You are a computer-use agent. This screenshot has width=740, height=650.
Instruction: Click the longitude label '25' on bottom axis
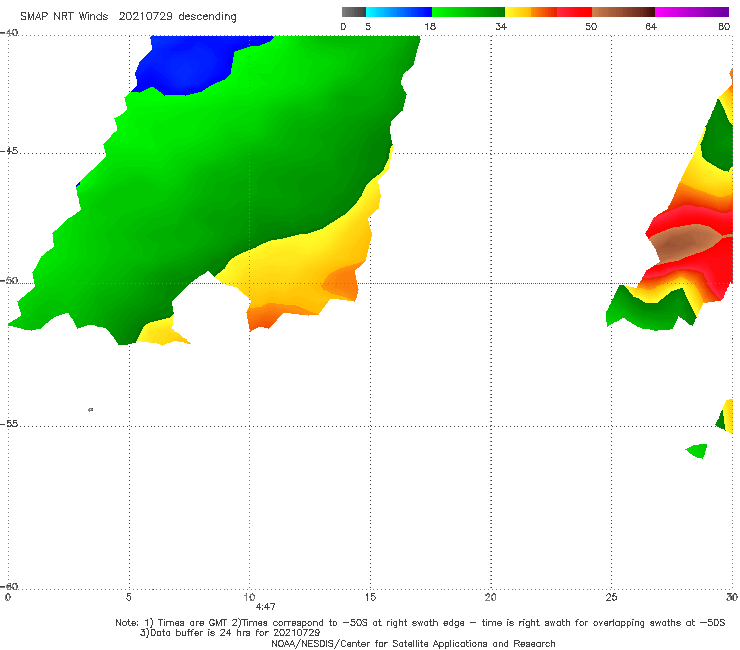(611, 597)
